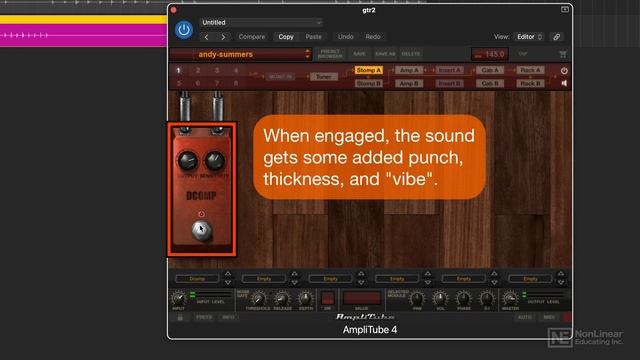
Task: Open the Preset Browser
Action: (330, 54)
